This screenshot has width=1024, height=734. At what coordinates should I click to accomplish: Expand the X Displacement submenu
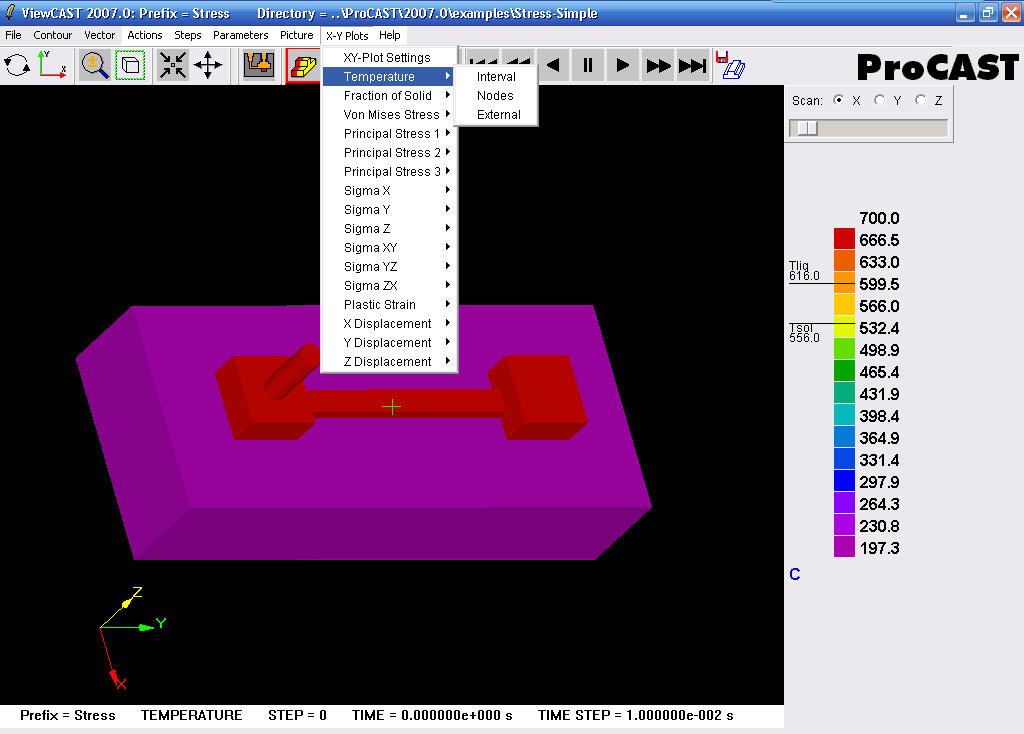pos(389,323)
